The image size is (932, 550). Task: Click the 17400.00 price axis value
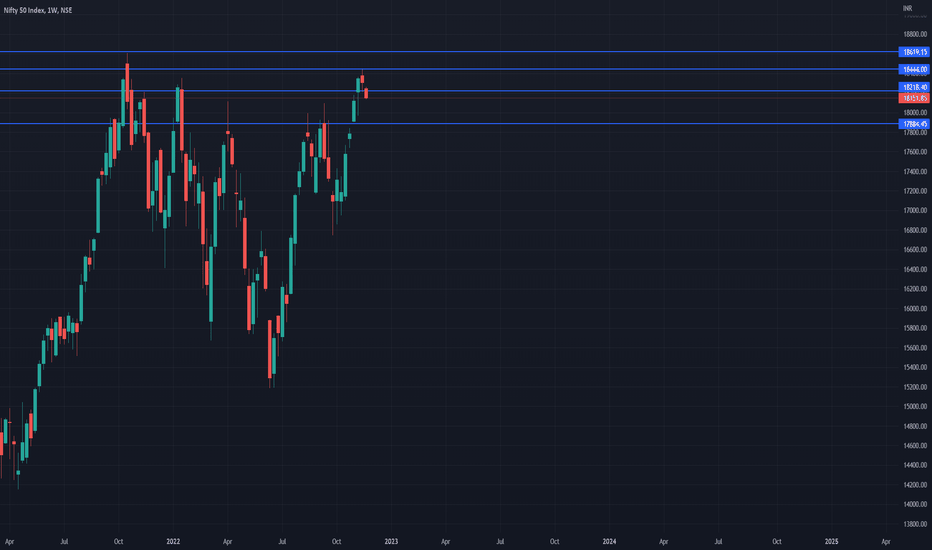(915, 172)
